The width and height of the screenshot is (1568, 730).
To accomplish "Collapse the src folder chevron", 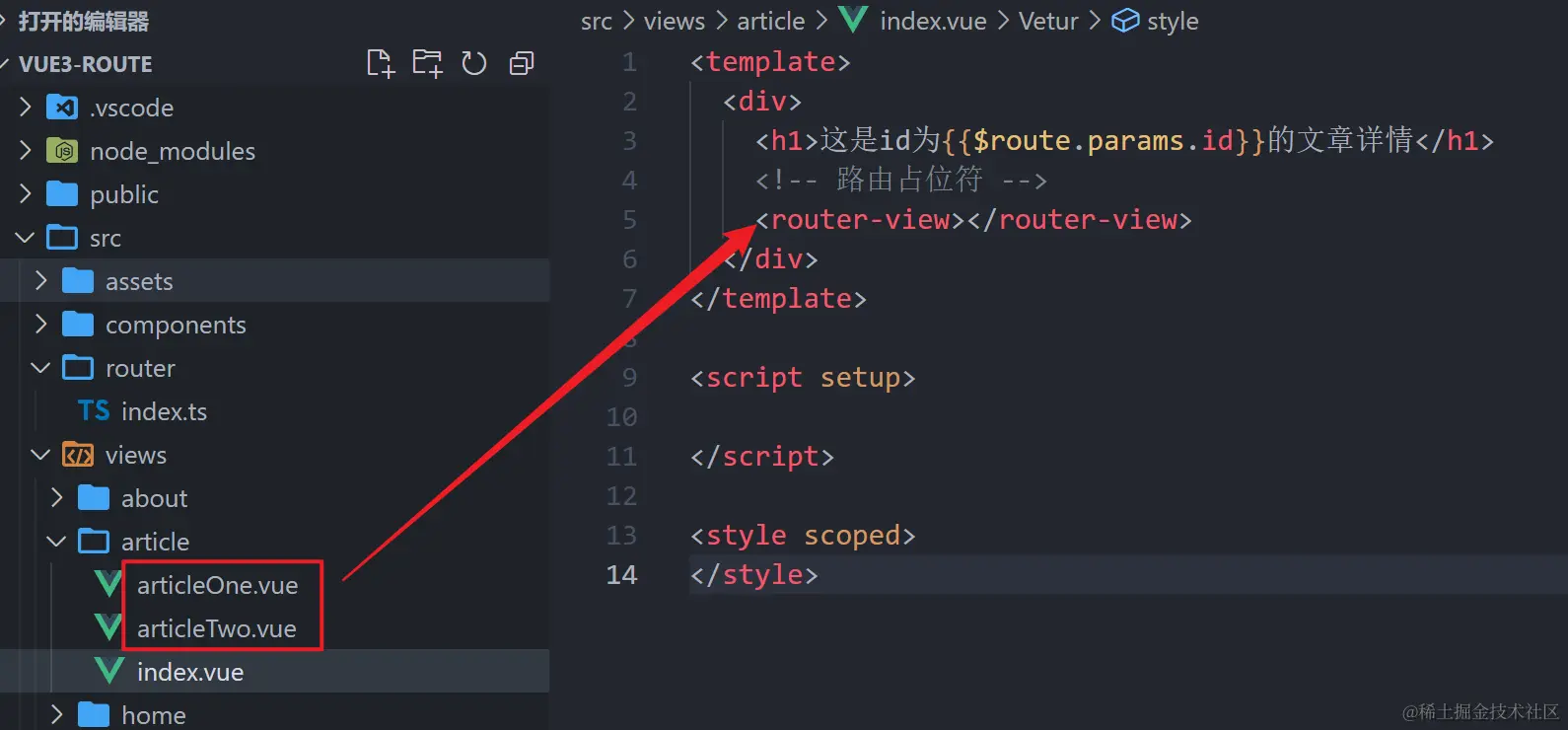I will point(26,237).
